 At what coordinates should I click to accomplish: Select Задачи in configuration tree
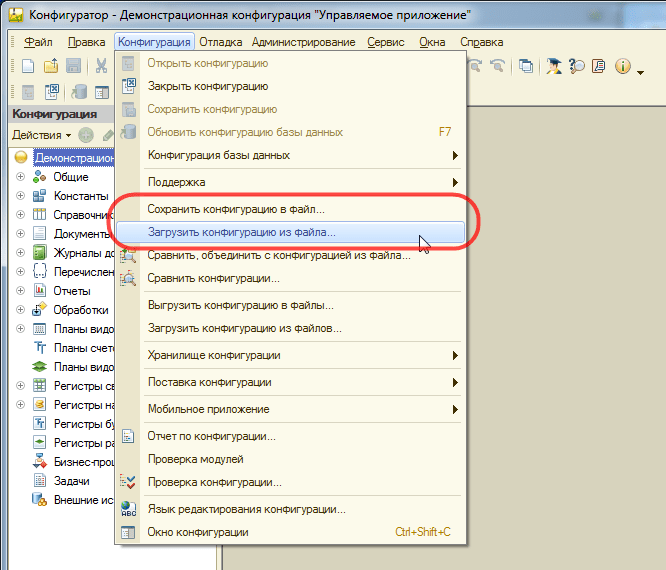coord(71,481)
